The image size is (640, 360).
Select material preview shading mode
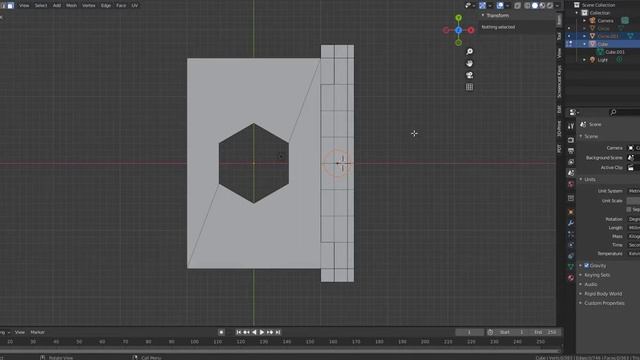pyautogui.click(x=542, y=5)
